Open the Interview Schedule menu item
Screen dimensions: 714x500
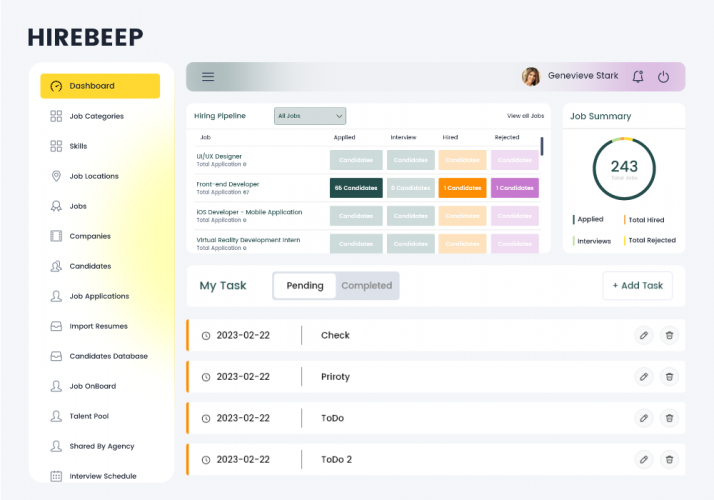click(x=103, y=476)
